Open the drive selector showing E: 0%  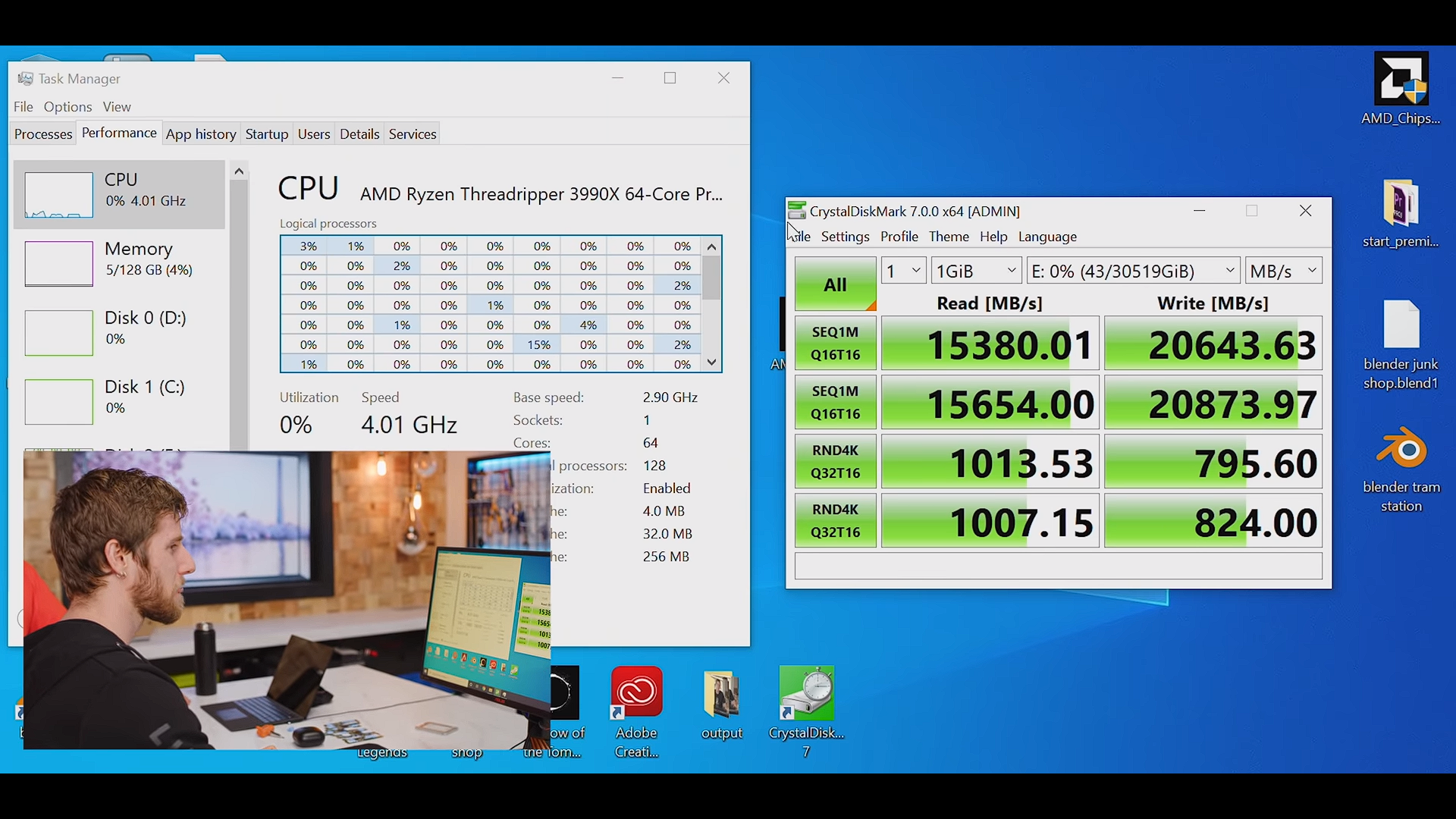[1133, 271]
